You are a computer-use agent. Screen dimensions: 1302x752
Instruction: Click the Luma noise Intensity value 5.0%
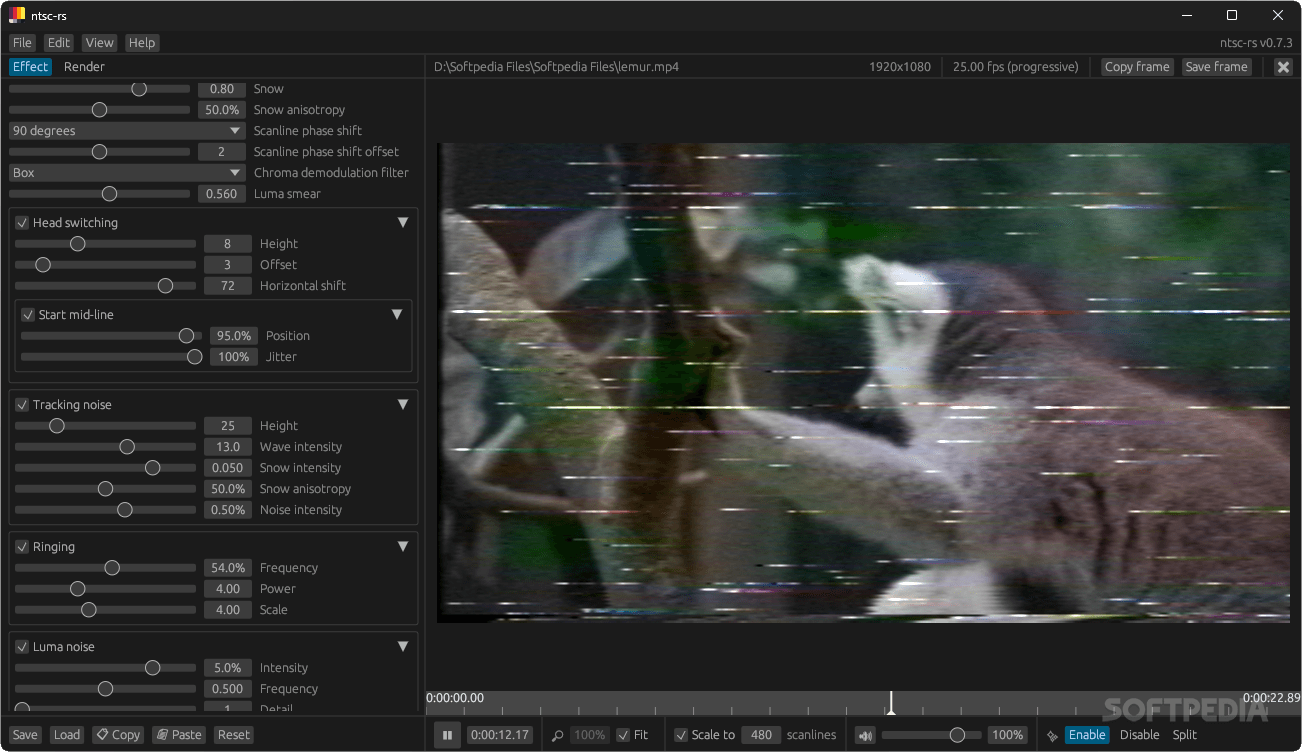tap(228, 668)
